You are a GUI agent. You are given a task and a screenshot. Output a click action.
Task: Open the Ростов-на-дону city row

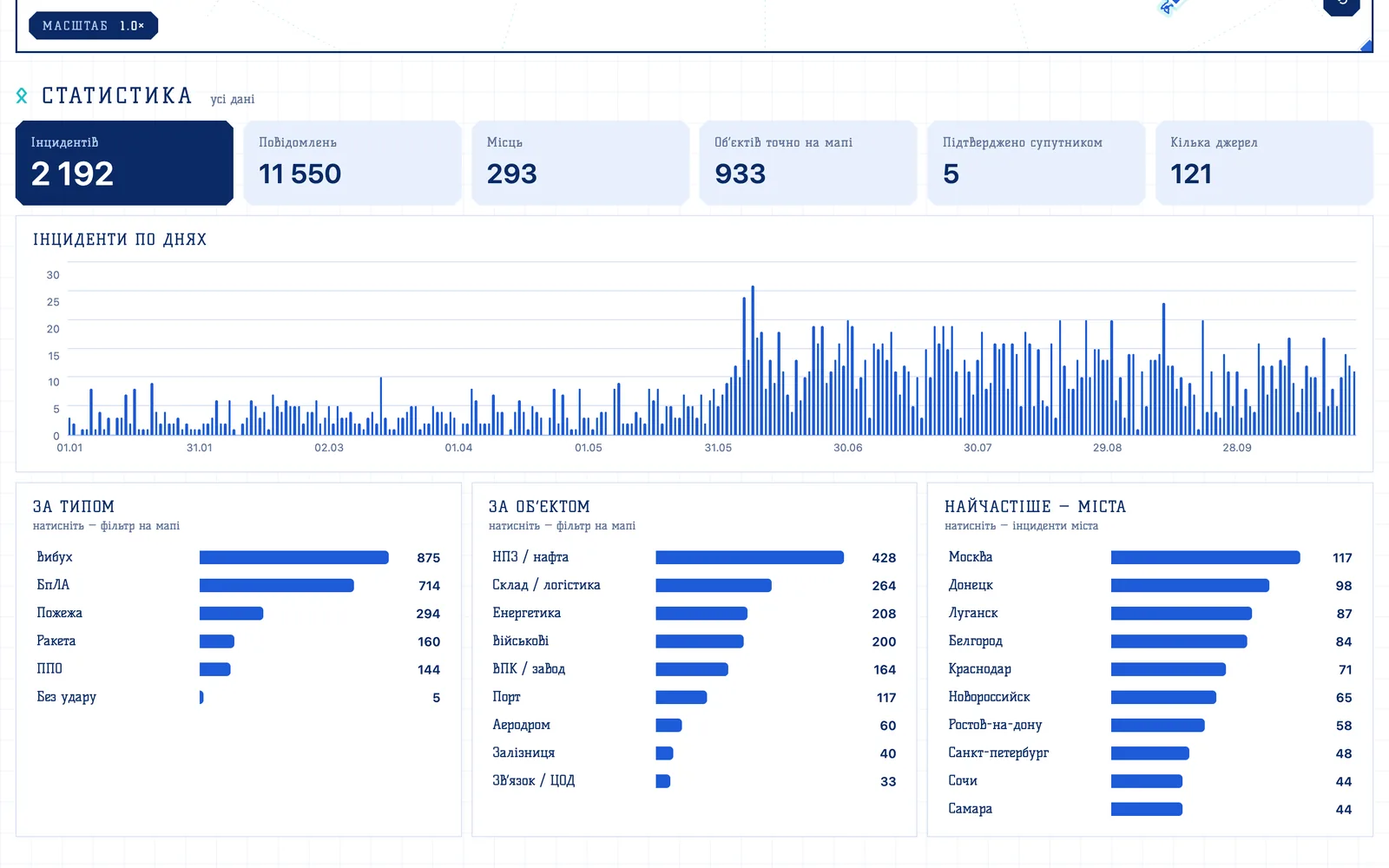tap(1150, 725)
